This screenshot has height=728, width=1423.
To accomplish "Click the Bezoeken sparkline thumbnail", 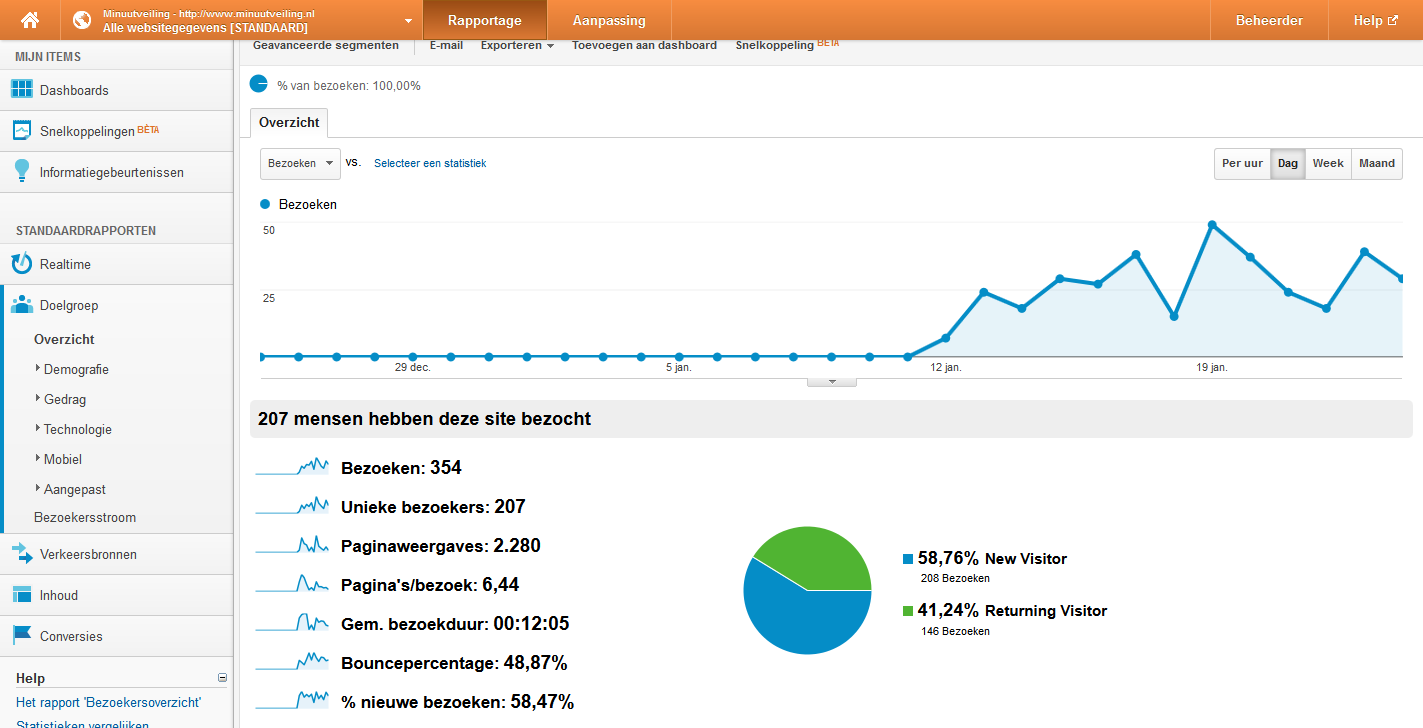I will [x=292, y=467].
